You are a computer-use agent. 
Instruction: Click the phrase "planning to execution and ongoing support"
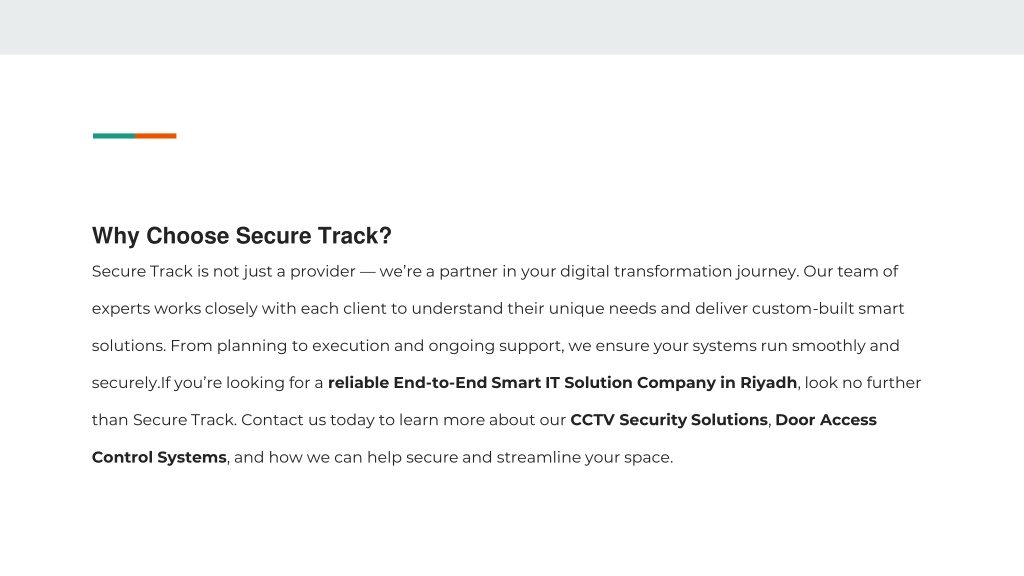click(x=389, y=346)
